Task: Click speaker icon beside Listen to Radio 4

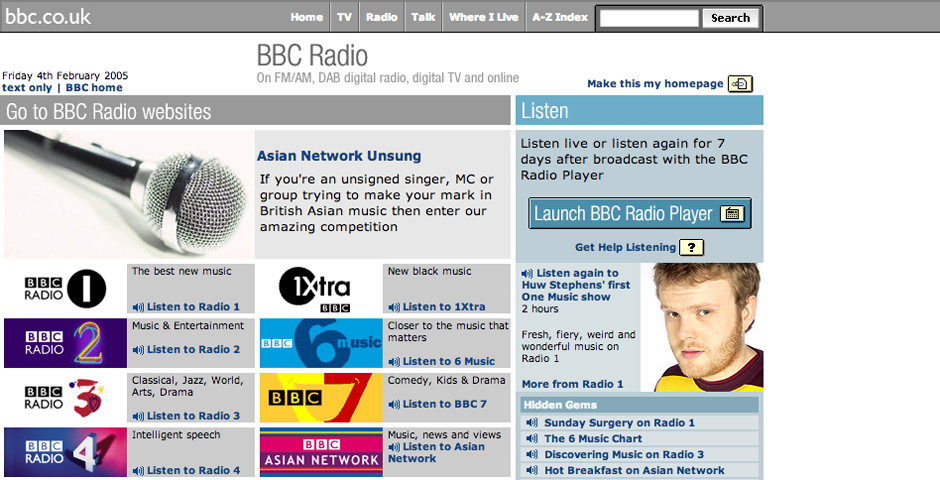Action: [x=138, y=471]
